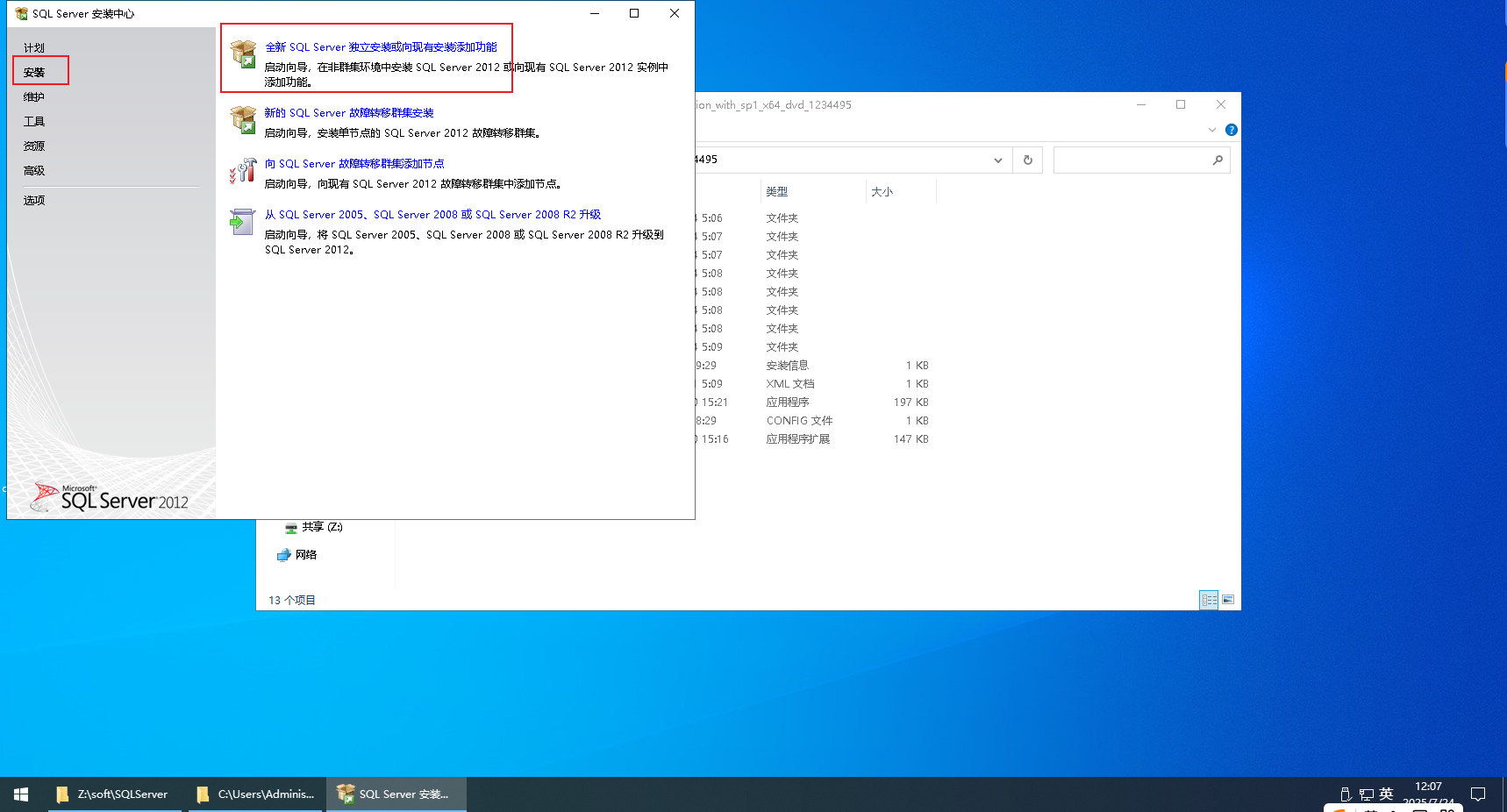Click the 13 个项目 status bar text
Screen dimensions: 1507x812
pos(292,601)
